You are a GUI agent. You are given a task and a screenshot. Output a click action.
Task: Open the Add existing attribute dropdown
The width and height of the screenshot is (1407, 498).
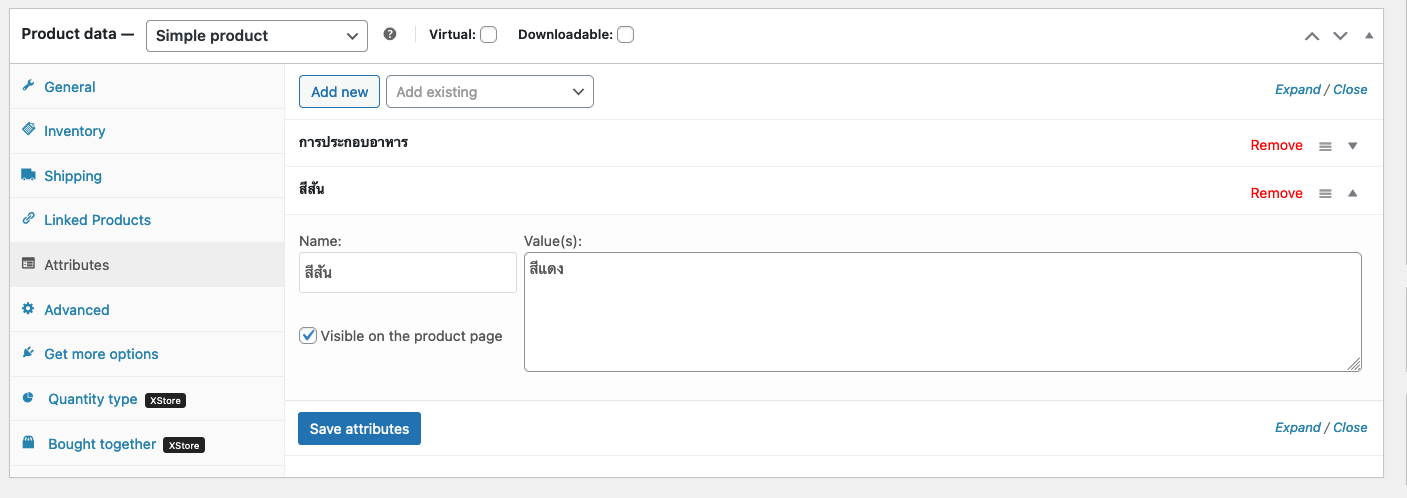click(489, 92)
